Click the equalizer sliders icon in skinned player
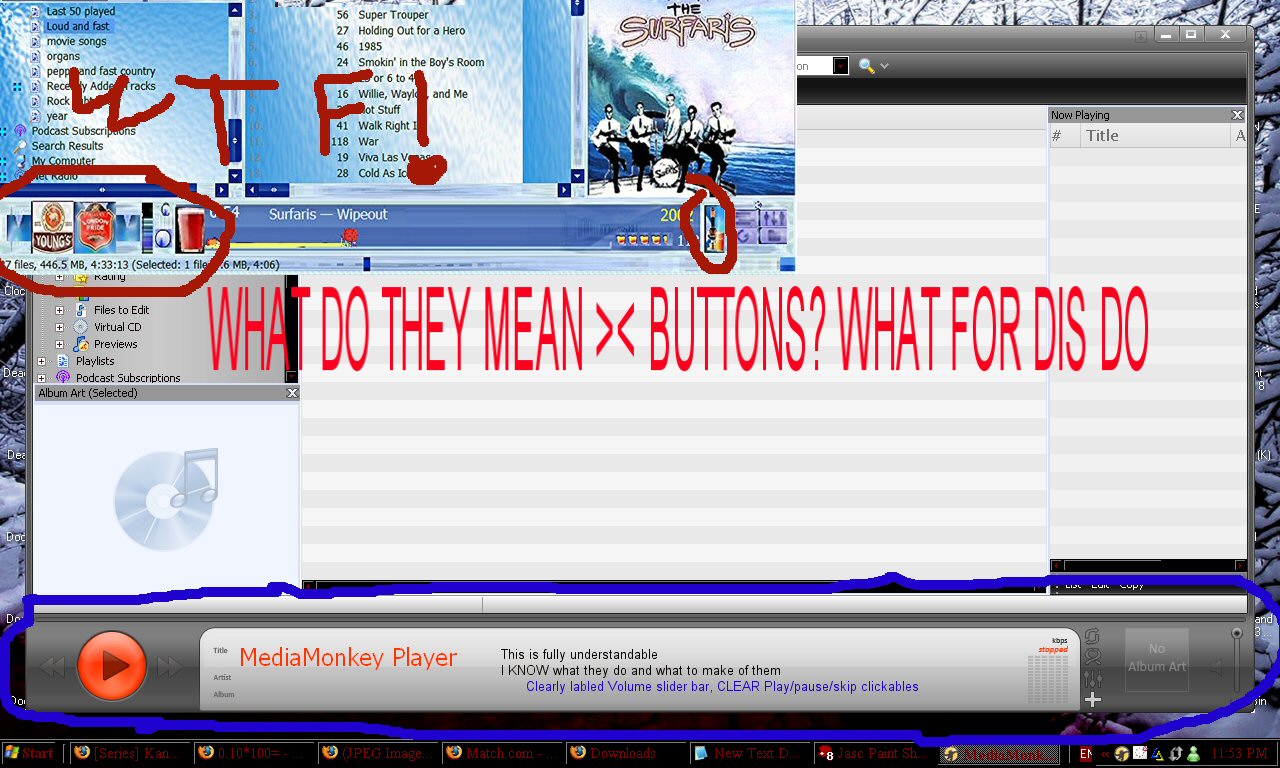 coord(774,218)
